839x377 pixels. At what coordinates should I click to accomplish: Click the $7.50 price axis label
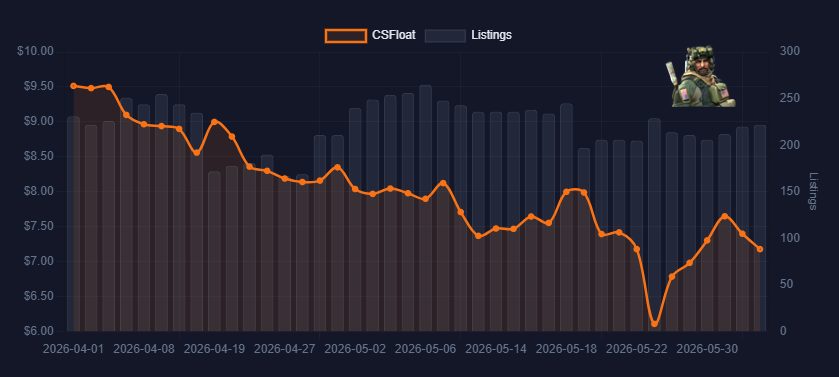pos(38,226)
